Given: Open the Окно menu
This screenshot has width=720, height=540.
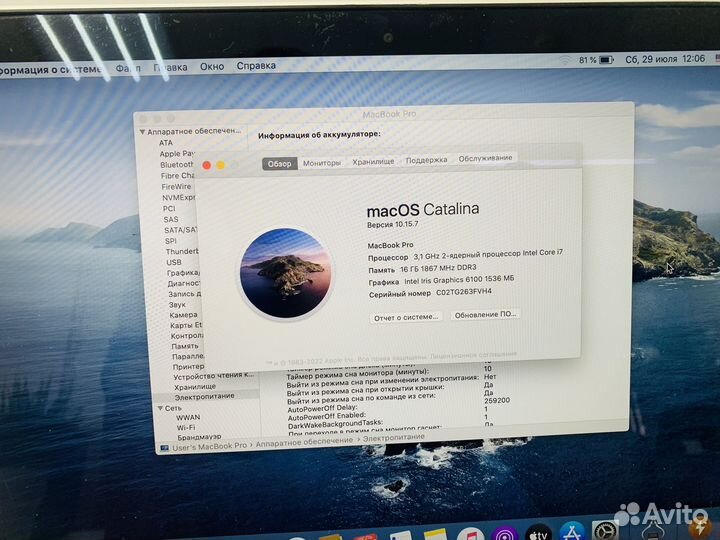Looking at the screenshot, I should tap(212, 67).
